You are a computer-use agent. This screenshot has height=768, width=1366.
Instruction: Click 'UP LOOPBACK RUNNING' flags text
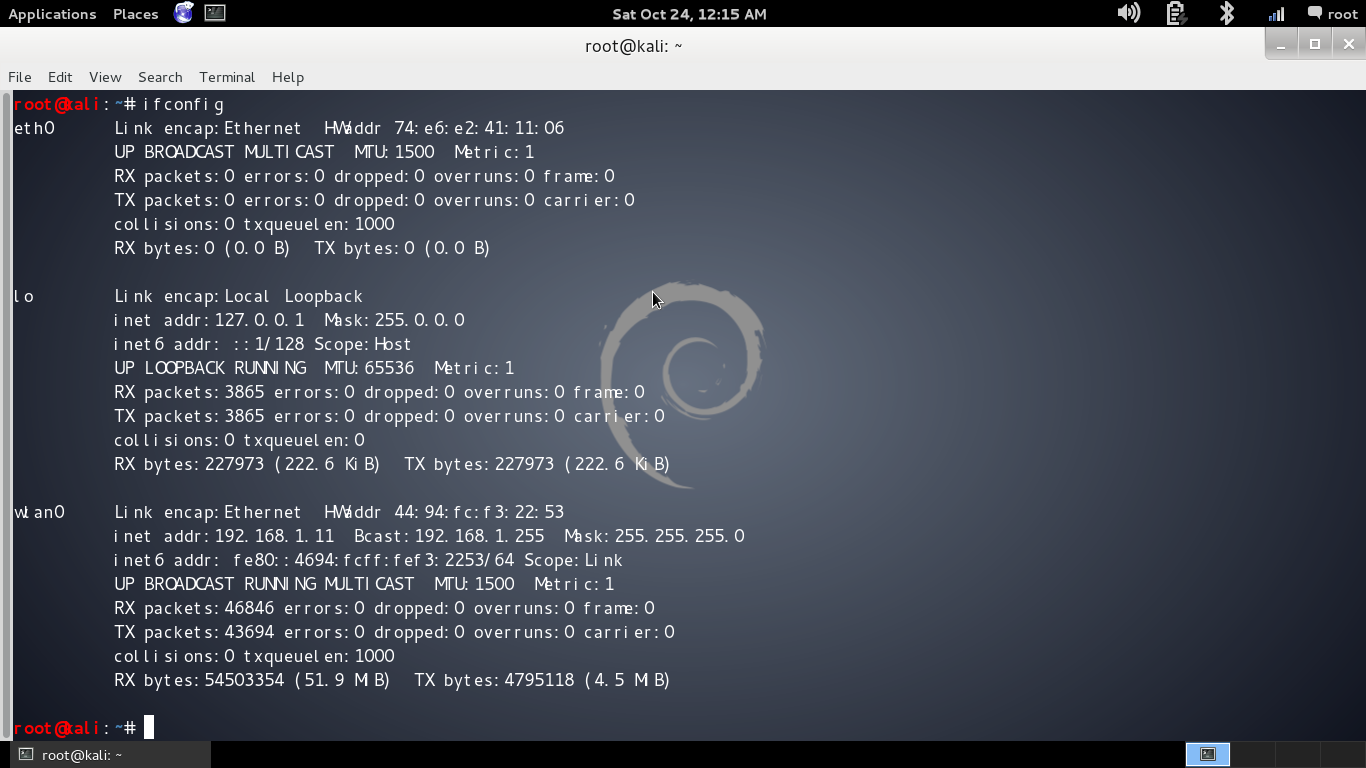point(211,368)
